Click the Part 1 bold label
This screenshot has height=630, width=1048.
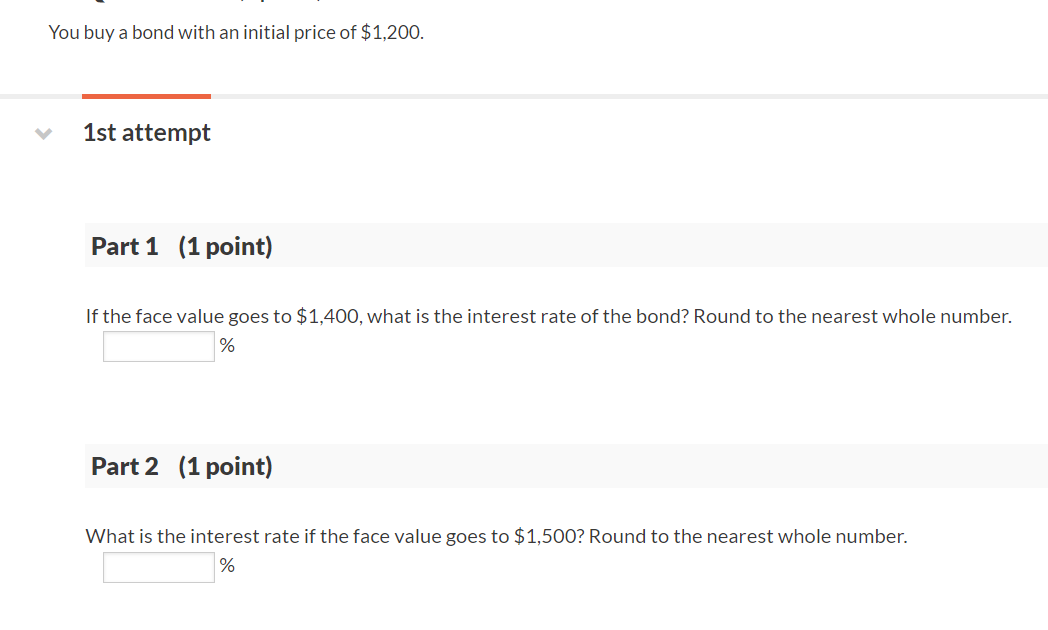(125, 246)
